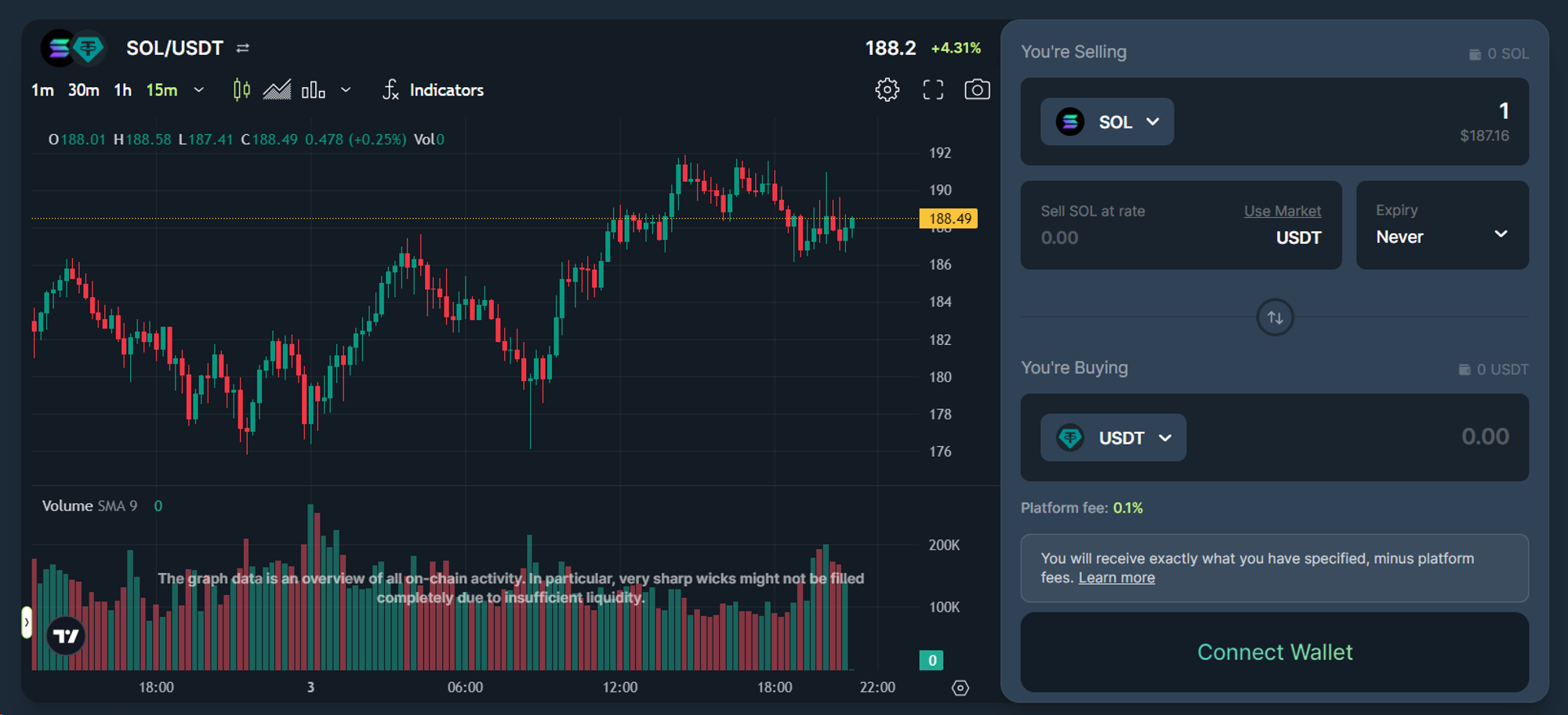Viewport: 1568px width, 715px height.
Task: Select bar chart style icon
Action: [313, 90]
